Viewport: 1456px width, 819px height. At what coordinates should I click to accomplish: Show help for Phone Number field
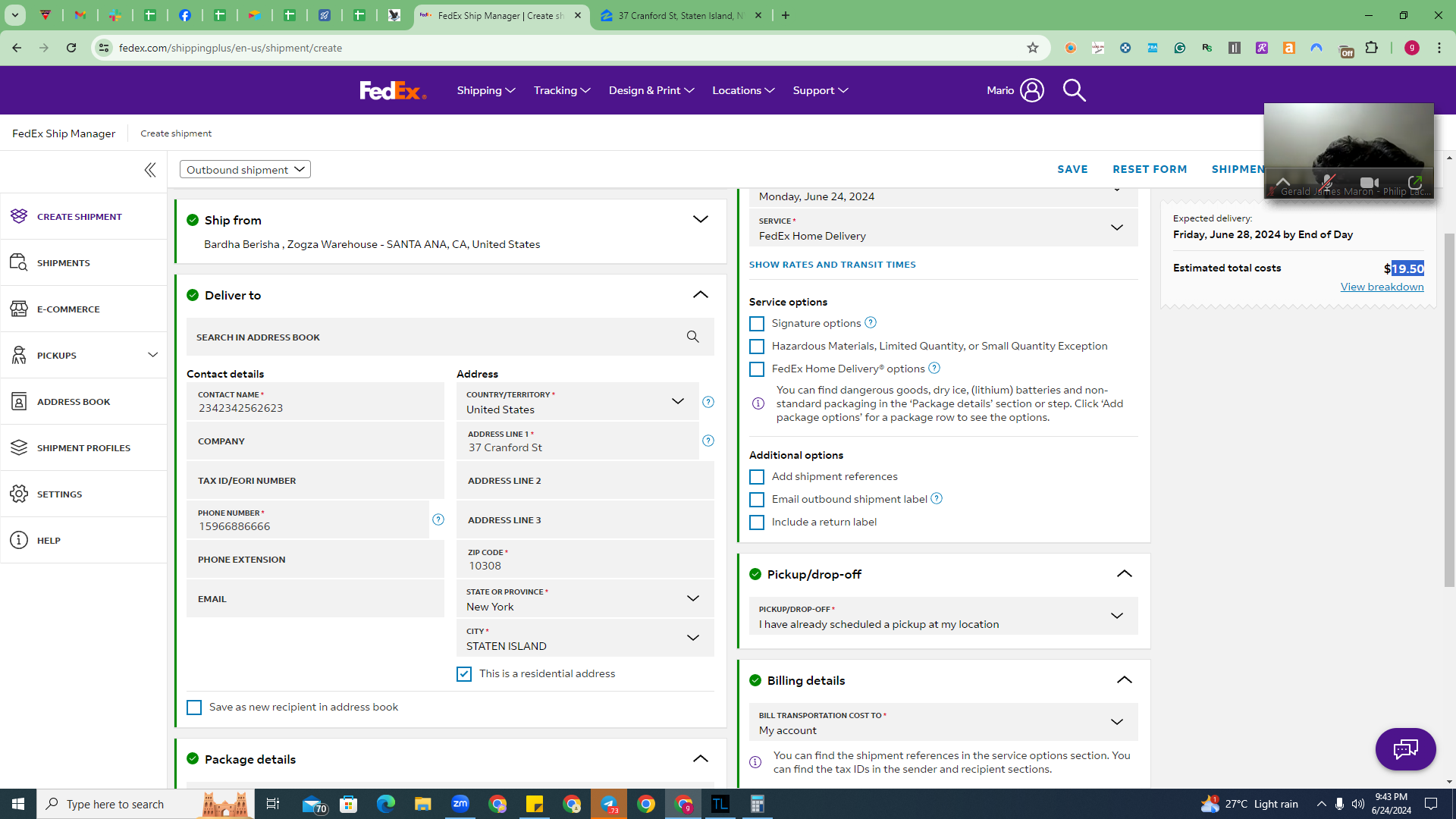(438, 519)
